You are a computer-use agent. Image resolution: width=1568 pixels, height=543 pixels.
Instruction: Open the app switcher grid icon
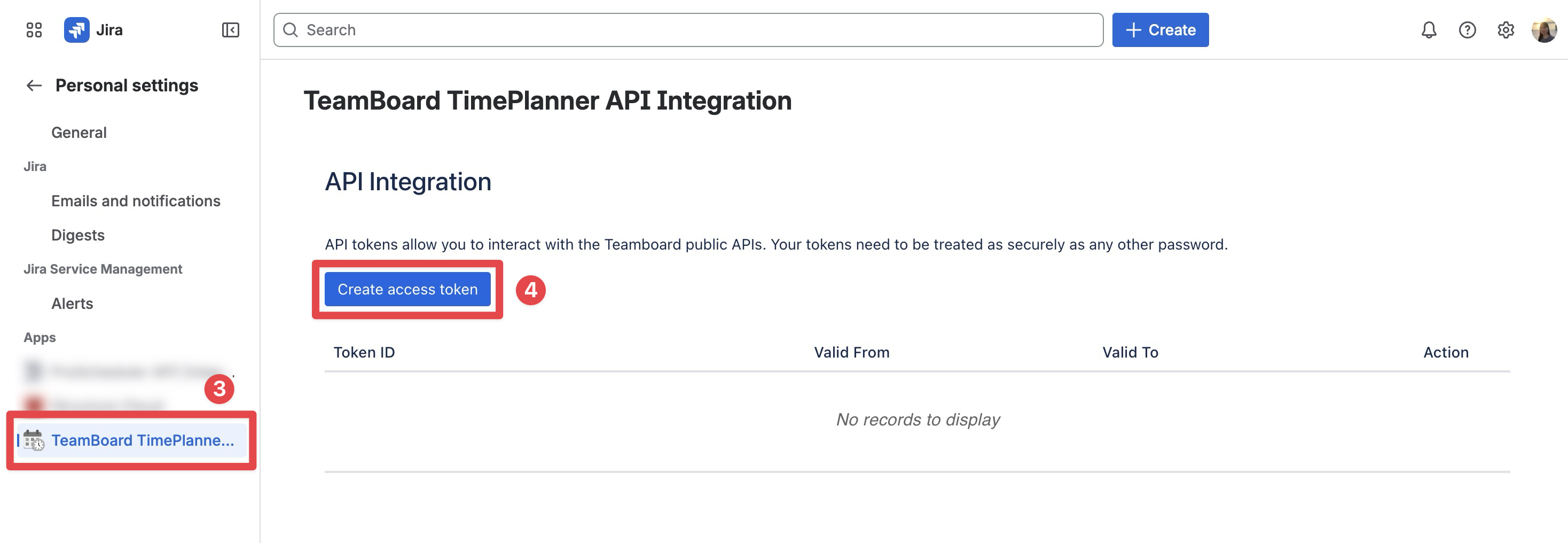[34, 30]
